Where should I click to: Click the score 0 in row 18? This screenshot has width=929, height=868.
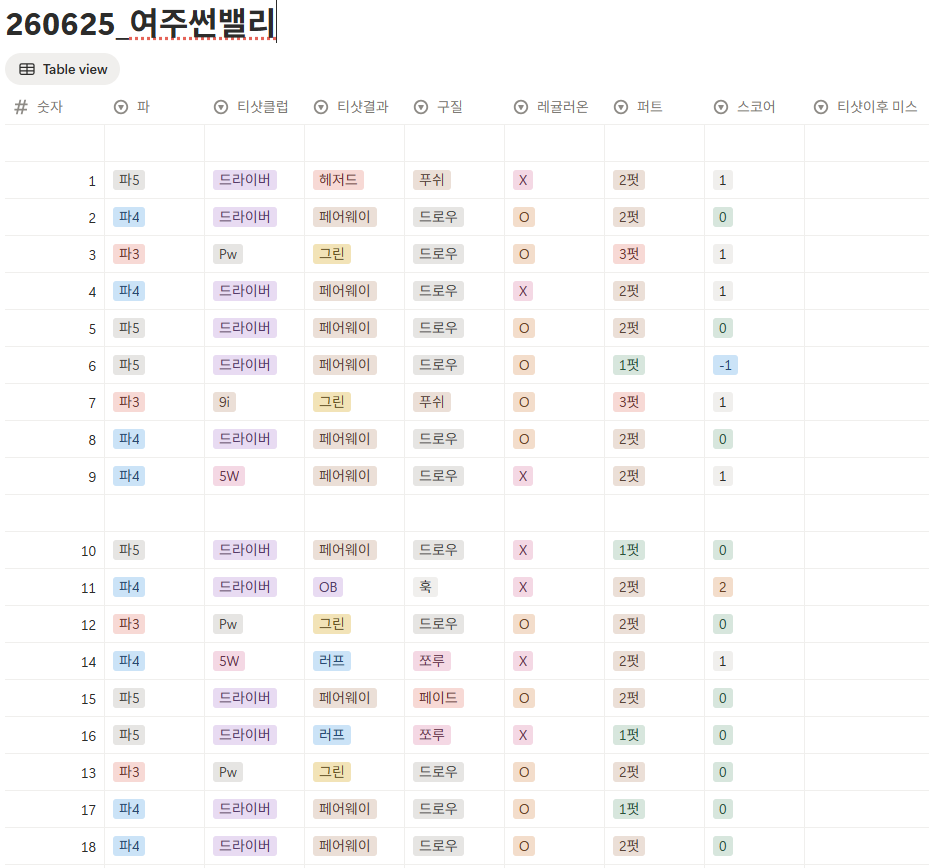click(x=723, y=846)
